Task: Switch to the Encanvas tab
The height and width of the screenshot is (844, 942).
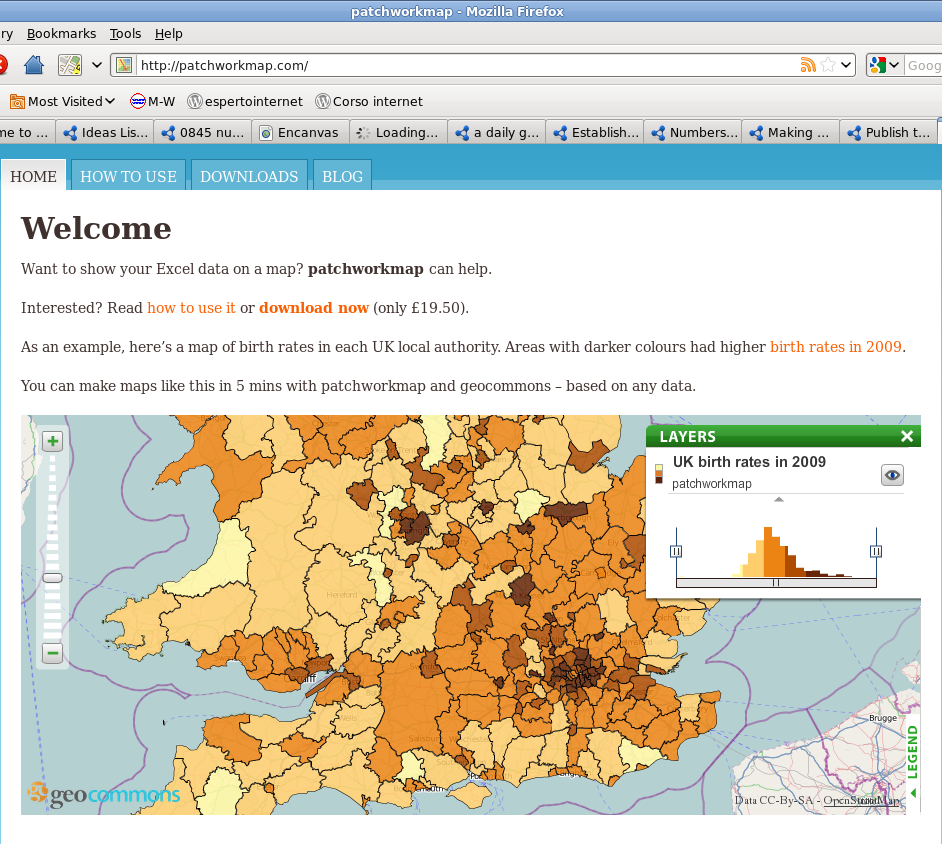Action: click(300, 133)
